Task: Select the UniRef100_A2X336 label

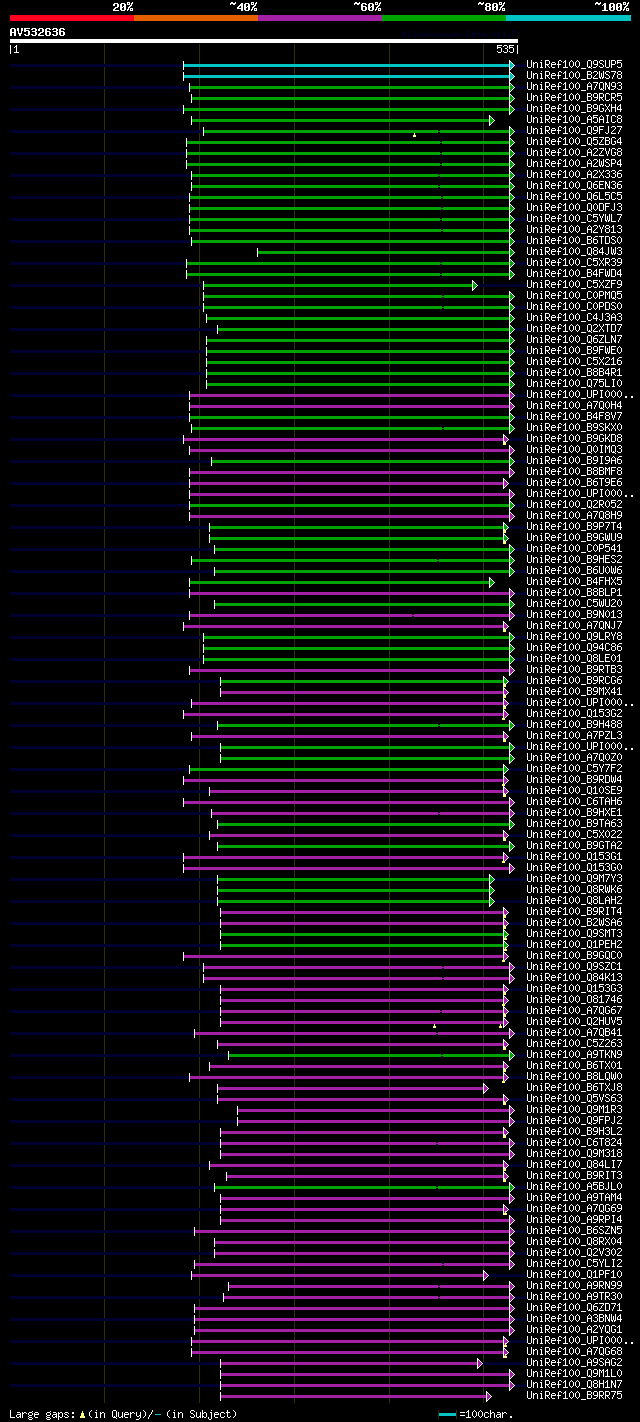Action: point(574,174)
